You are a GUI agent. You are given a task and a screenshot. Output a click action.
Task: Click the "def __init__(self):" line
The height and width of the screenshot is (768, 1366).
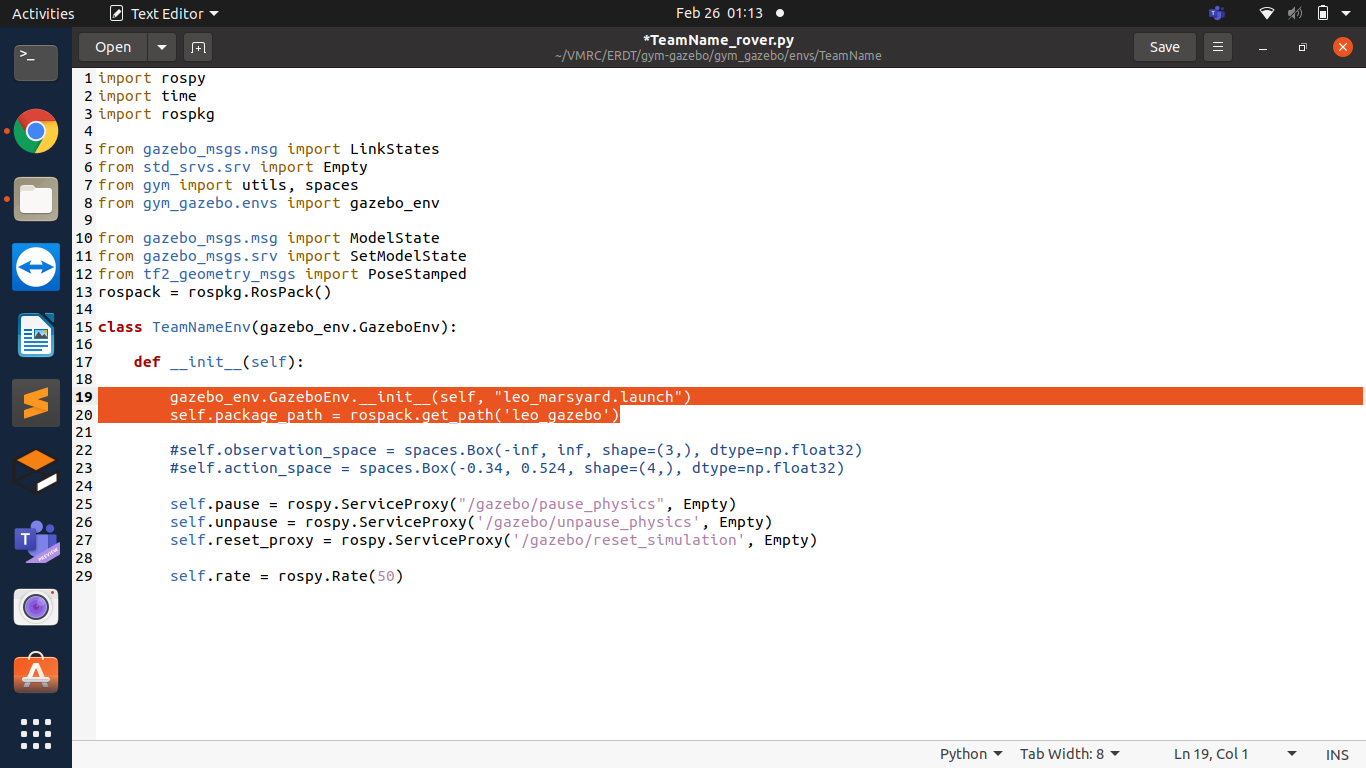[219, 362]
